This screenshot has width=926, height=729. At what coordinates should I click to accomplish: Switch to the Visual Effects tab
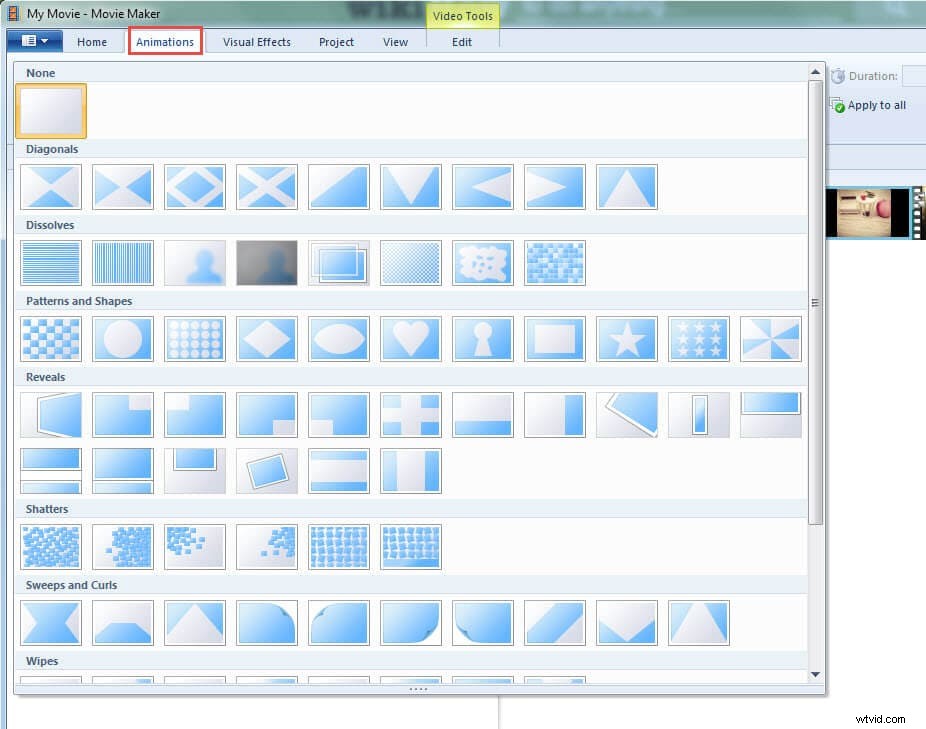[x=256, y=42]
